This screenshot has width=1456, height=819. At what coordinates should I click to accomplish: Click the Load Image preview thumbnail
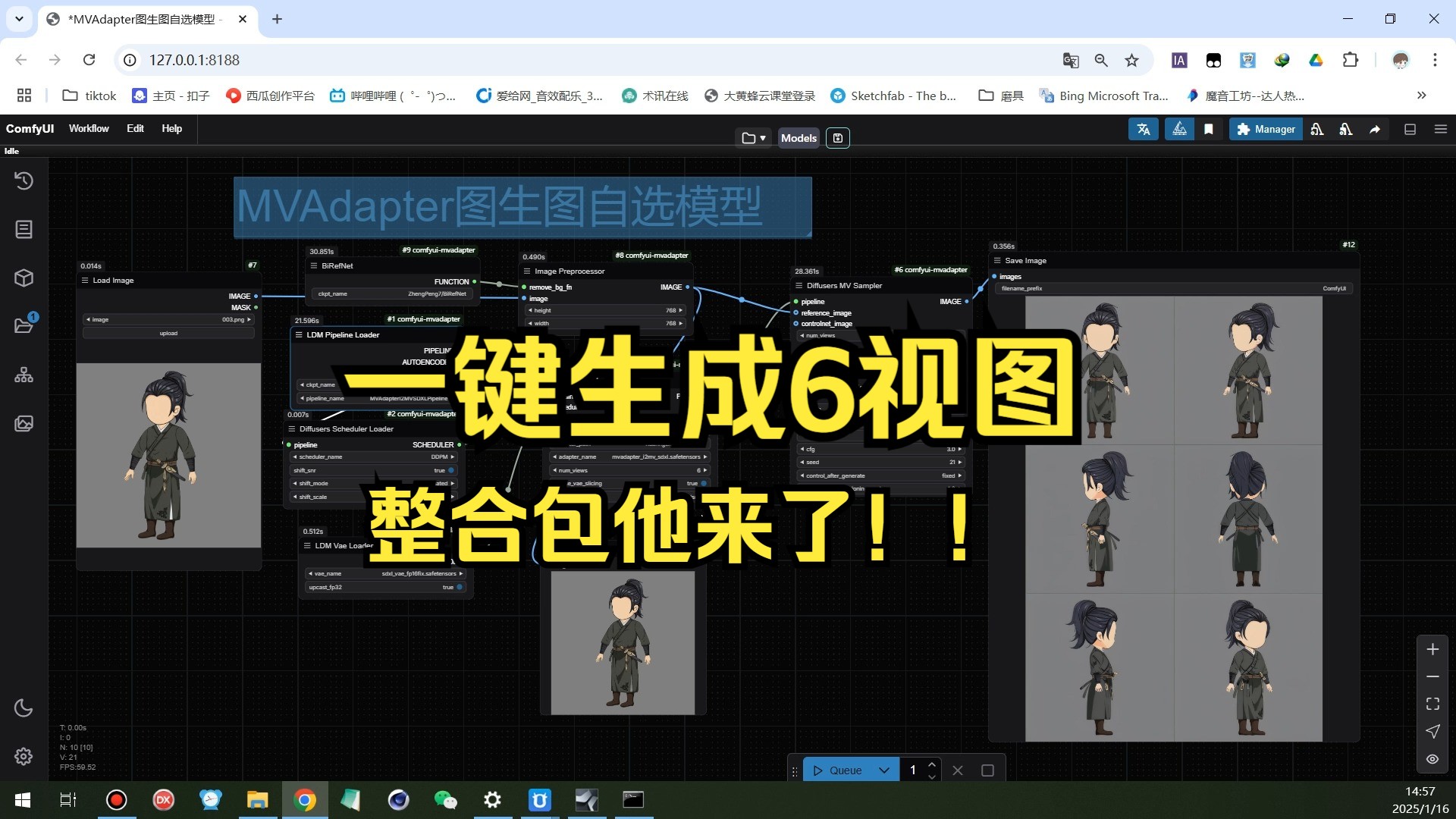(x=168, y=455)
